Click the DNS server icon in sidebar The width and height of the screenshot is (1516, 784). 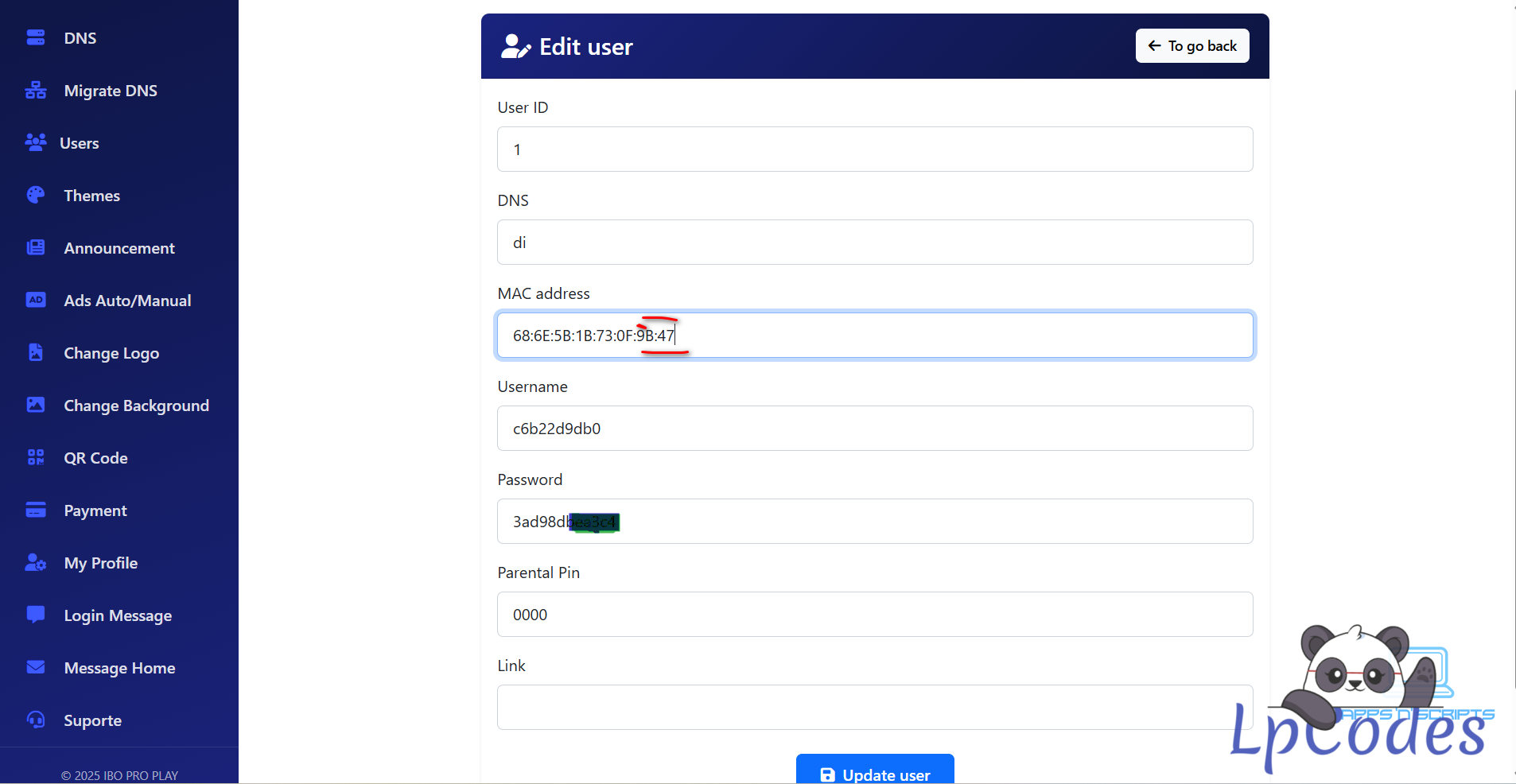coord(36,37)
